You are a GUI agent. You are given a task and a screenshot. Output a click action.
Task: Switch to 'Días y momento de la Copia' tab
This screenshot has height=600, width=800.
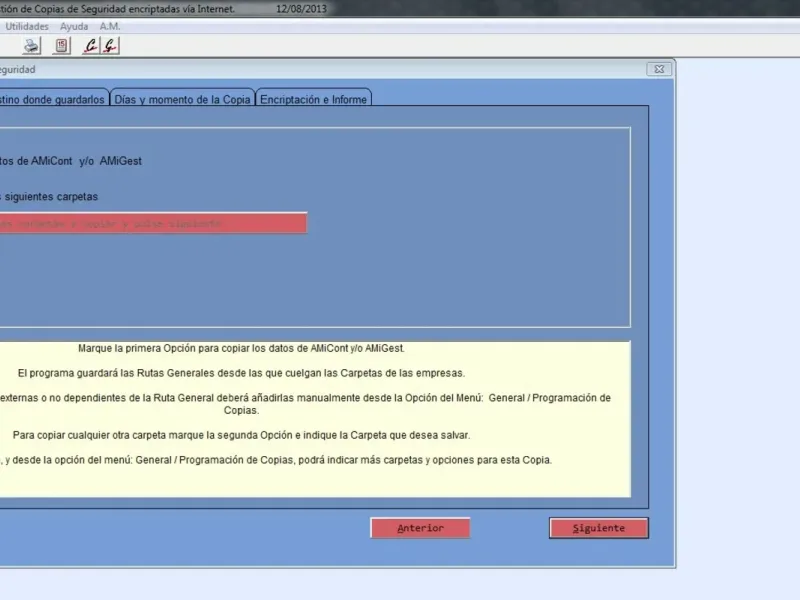(x=182, y=98)
